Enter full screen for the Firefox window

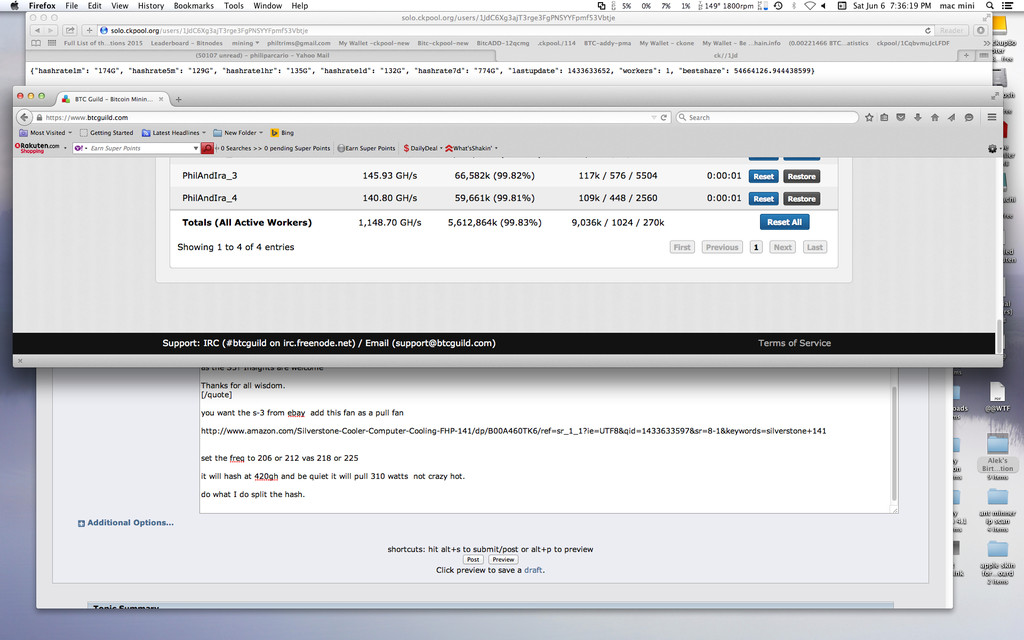pyautogui.click(x=995, y=96)
